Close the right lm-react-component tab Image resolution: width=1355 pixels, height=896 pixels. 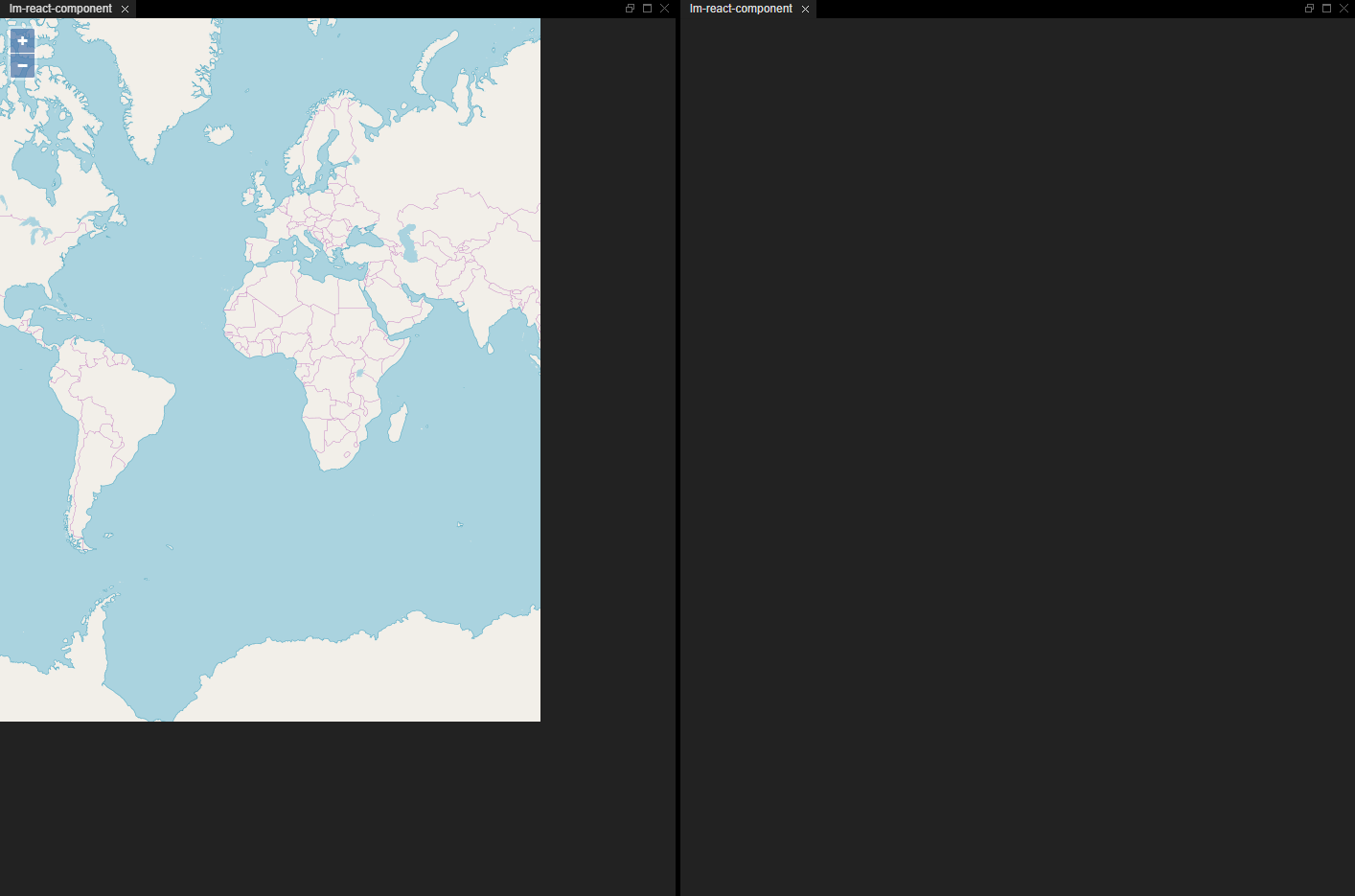click(x=805, y=9)
